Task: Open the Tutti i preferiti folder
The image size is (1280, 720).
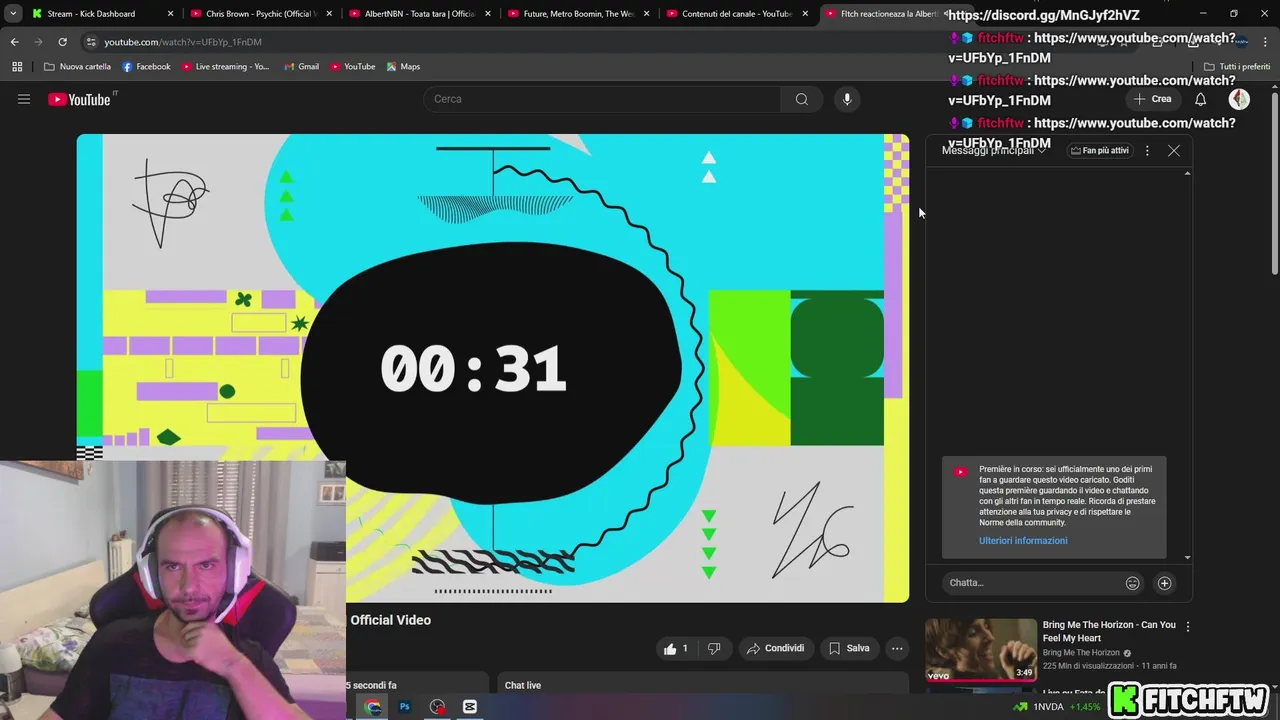Action: [x=1237, y=66]
